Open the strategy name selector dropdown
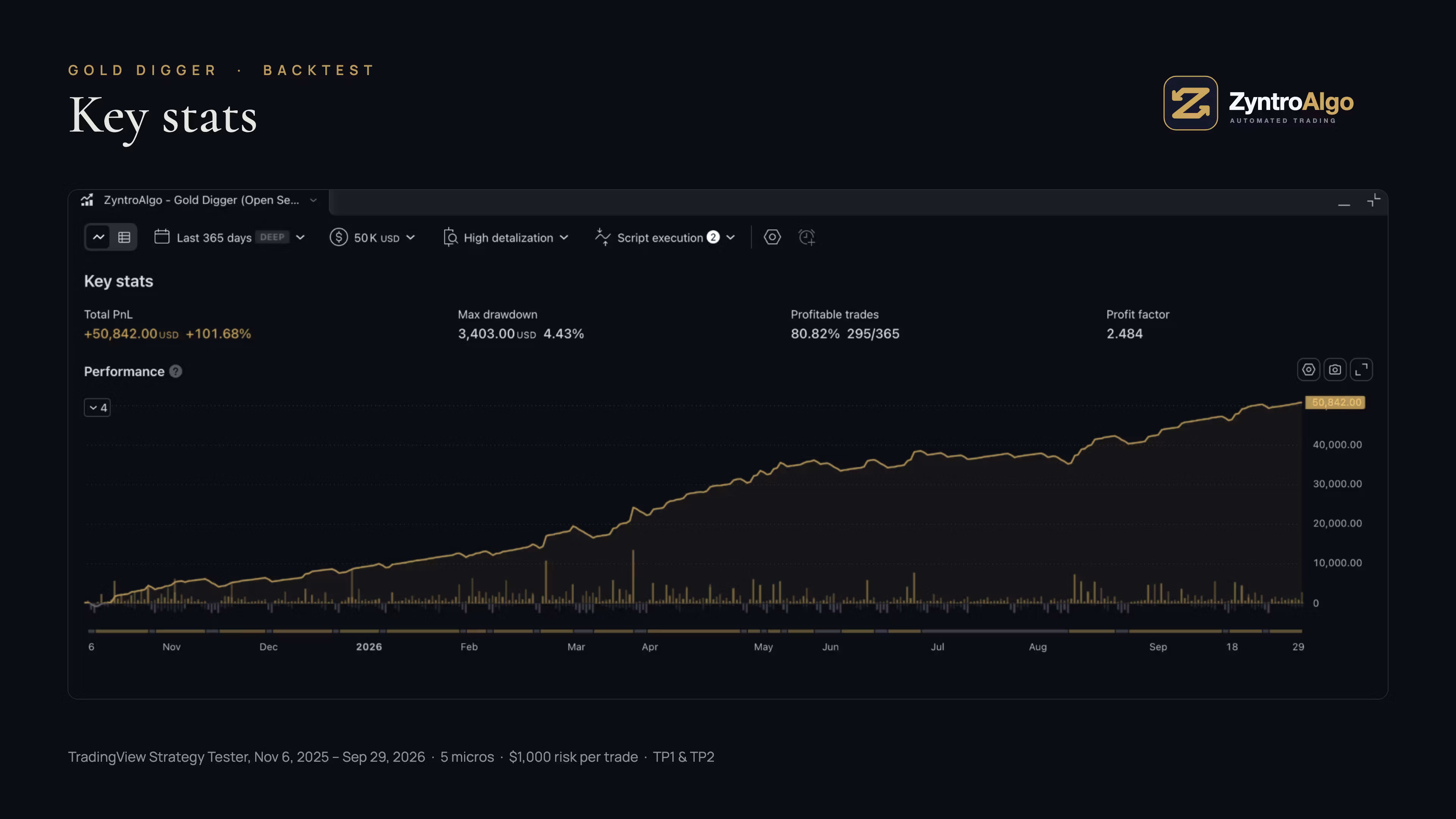1456x819 pixels. coord(313,200)
